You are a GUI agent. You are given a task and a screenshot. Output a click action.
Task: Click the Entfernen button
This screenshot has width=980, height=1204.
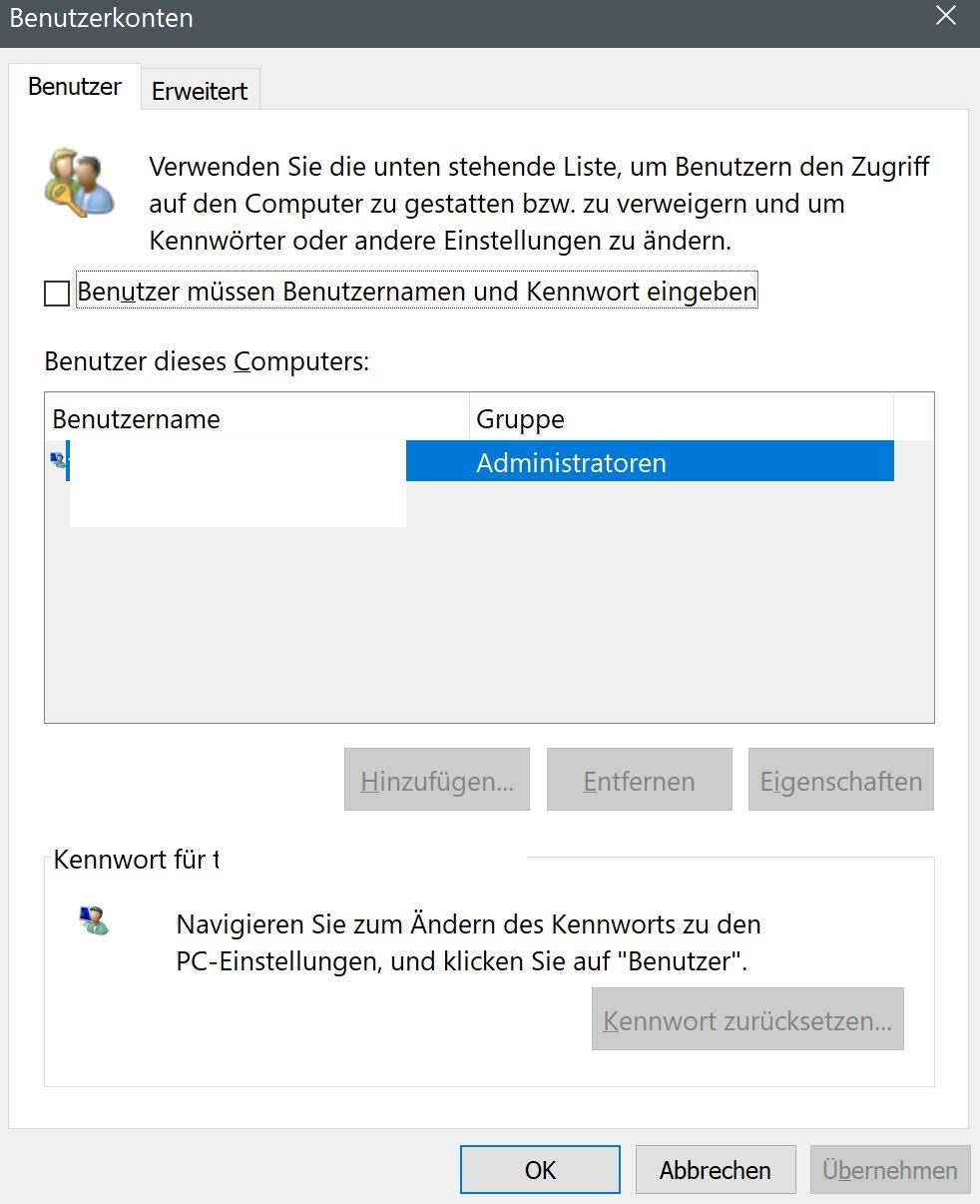(639, 780)
